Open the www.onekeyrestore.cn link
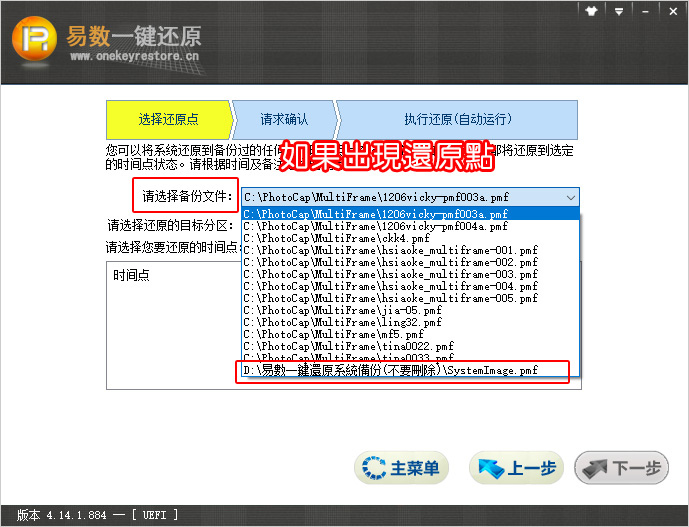The height and width of the screenshot is (527, 689). [x=134, y=56]
